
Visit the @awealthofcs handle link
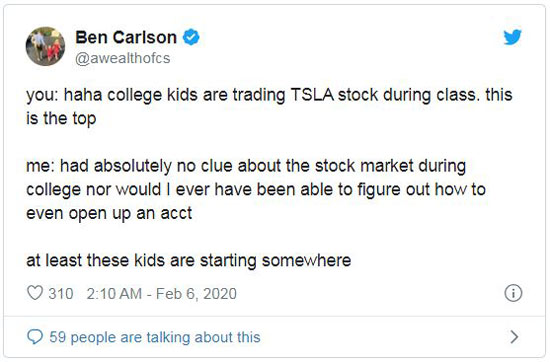(x=122, y=58)
